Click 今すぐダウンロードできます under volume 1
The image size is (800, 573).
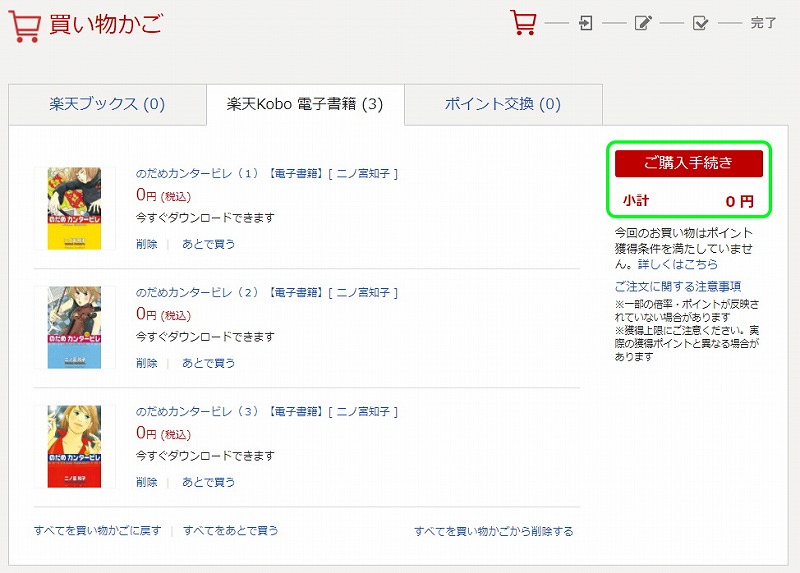[205, 218]
